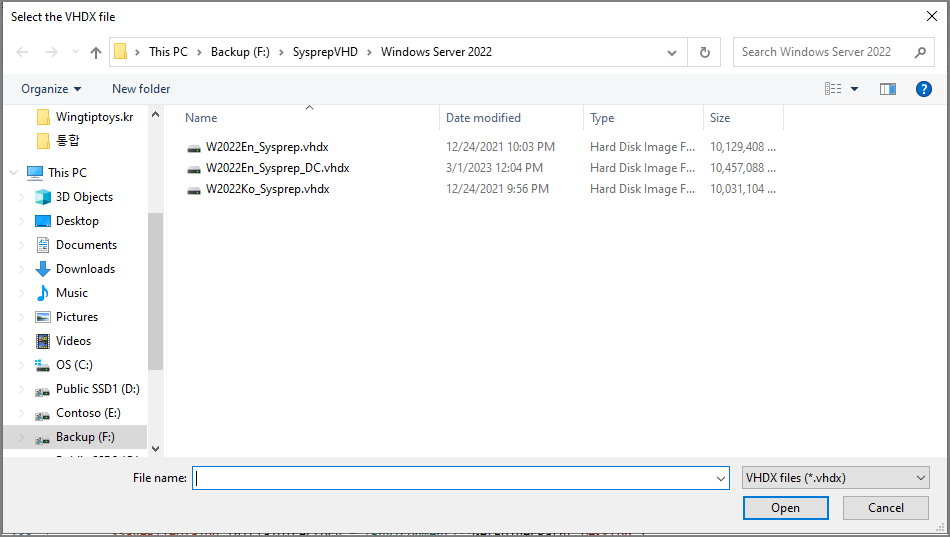Click the date 3/1/2023 12:04 PM

click(494, 168)
